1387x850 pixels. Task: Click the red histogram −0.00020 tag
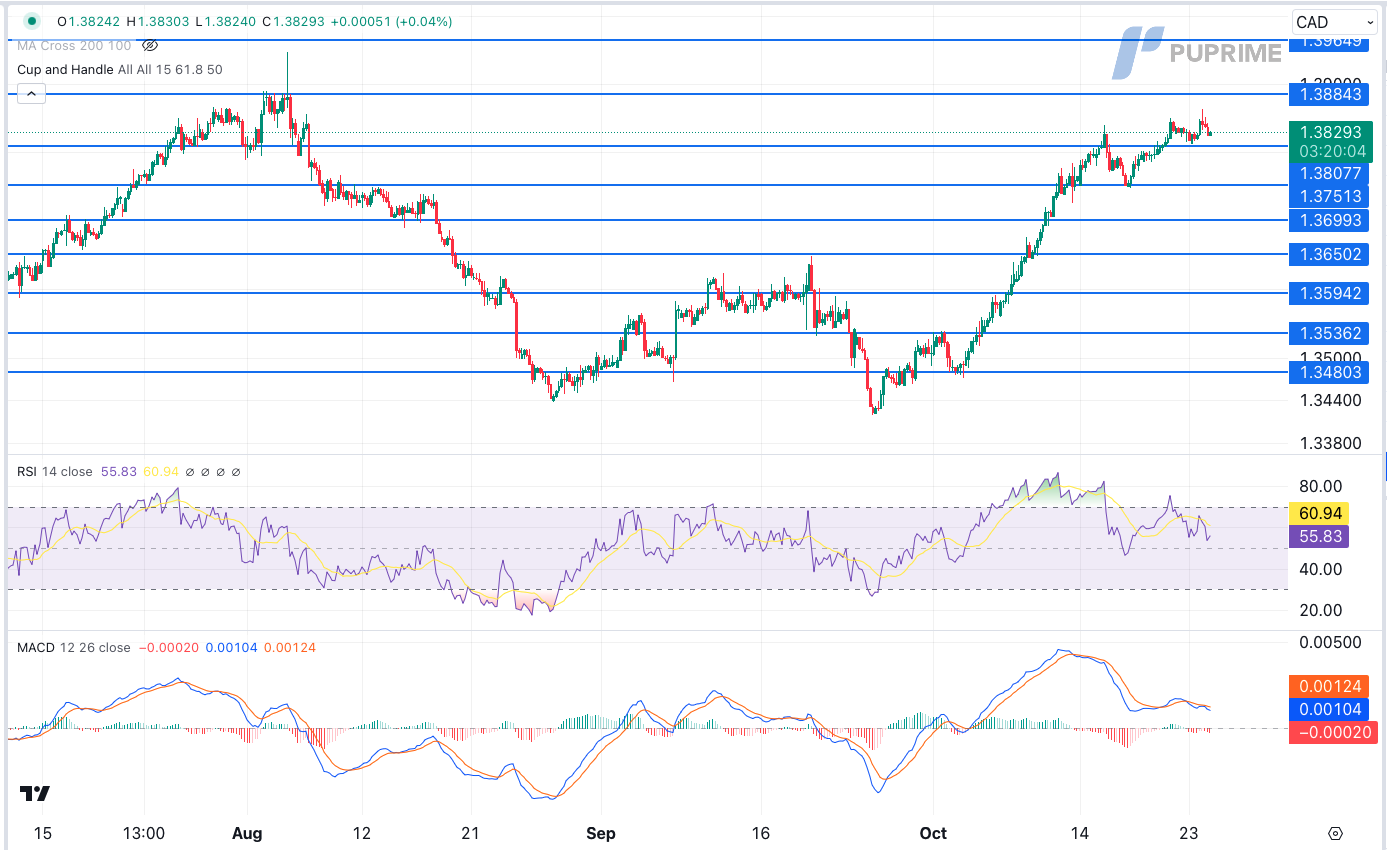pos(1333,733)
